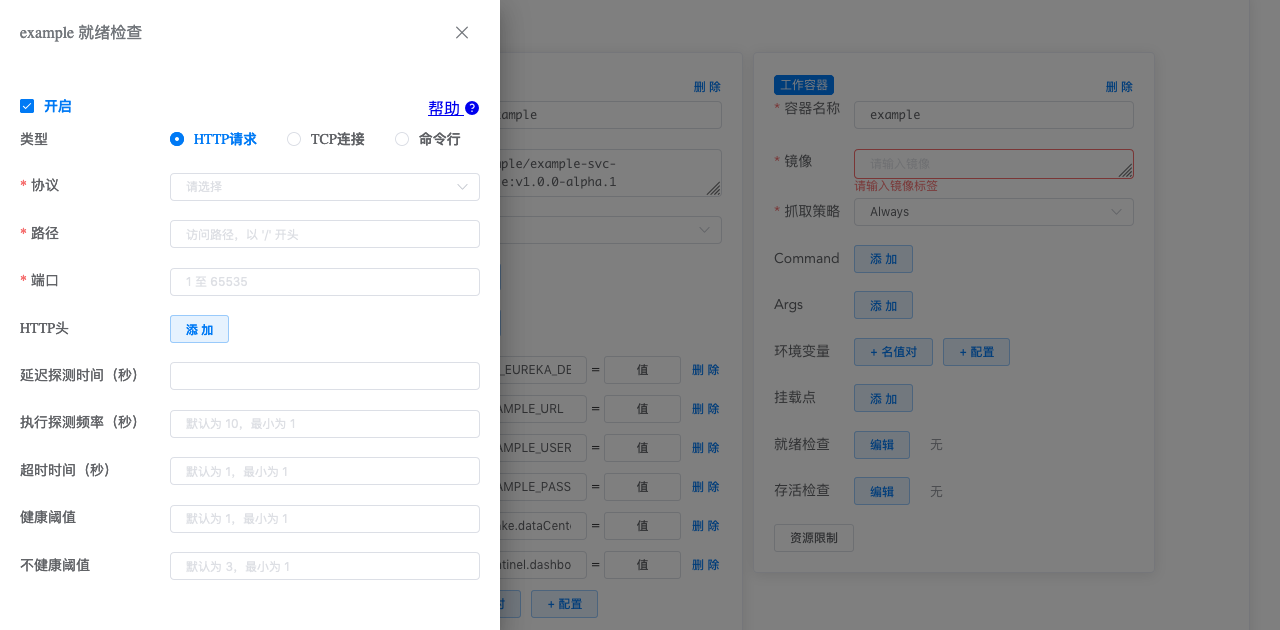Click the 超时时间 input field
Image resolution: width=1280 pixels, height=630 pixels.
tap(325, 471)
